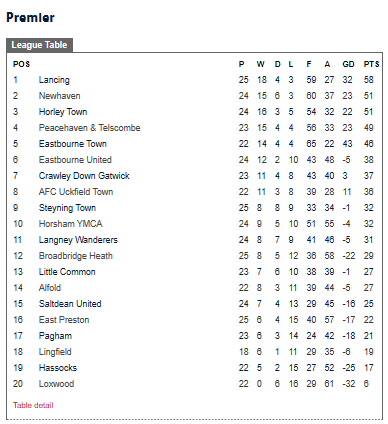
Task: Click Eastbourne United team name
Action: pyautogui.click(x=75, y=160)
